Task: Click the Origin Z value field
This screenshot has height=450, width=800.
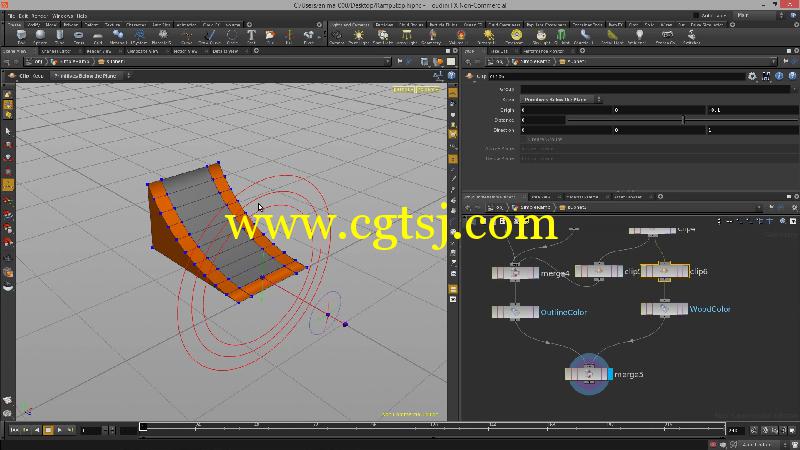Action: point(751,110)
